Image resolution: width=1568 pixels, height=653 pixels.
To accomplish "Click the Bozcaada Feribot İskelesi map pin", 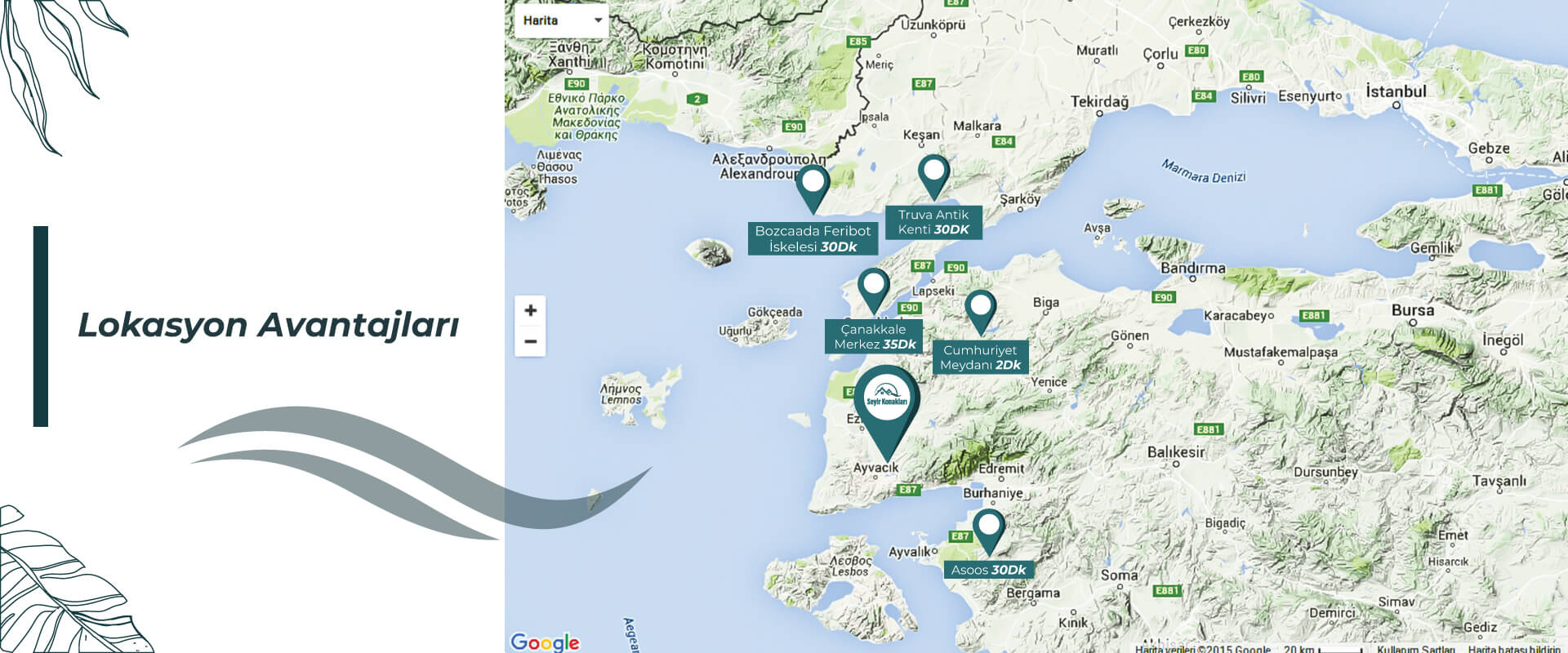I will tap(813, 184).
